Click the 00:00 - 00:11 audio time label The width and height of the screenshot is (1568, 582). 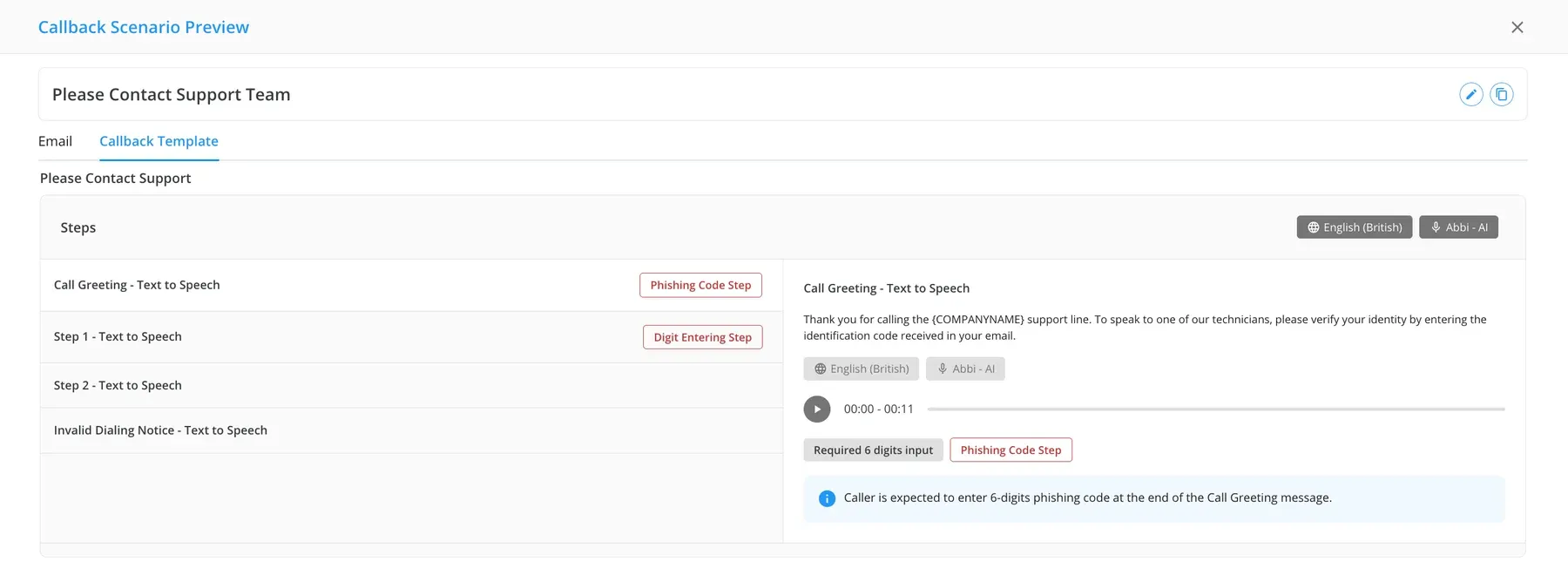pos(878,409)
